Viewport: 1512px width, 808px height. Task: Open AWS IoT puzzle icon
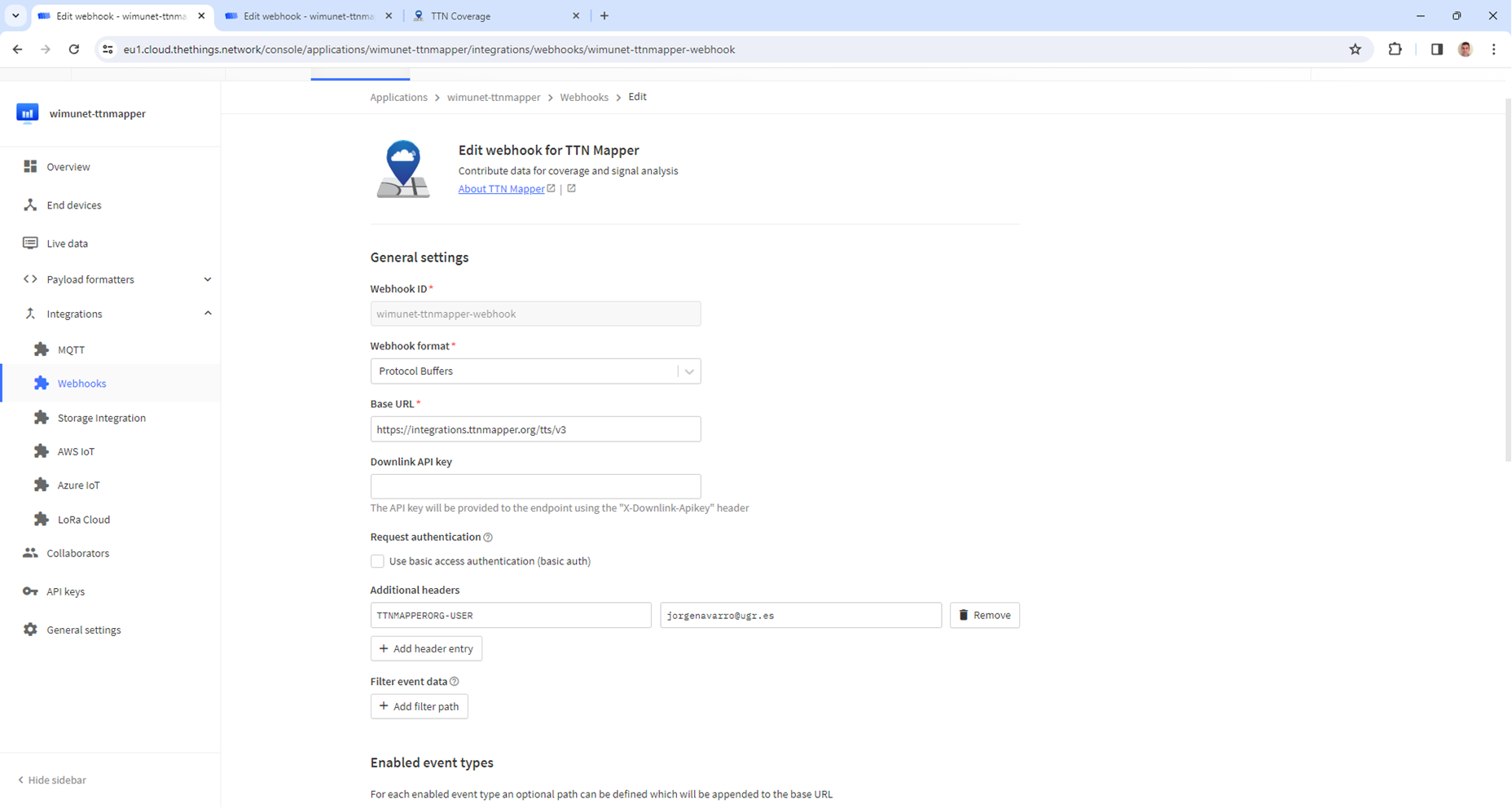click(x=42, y=451)
